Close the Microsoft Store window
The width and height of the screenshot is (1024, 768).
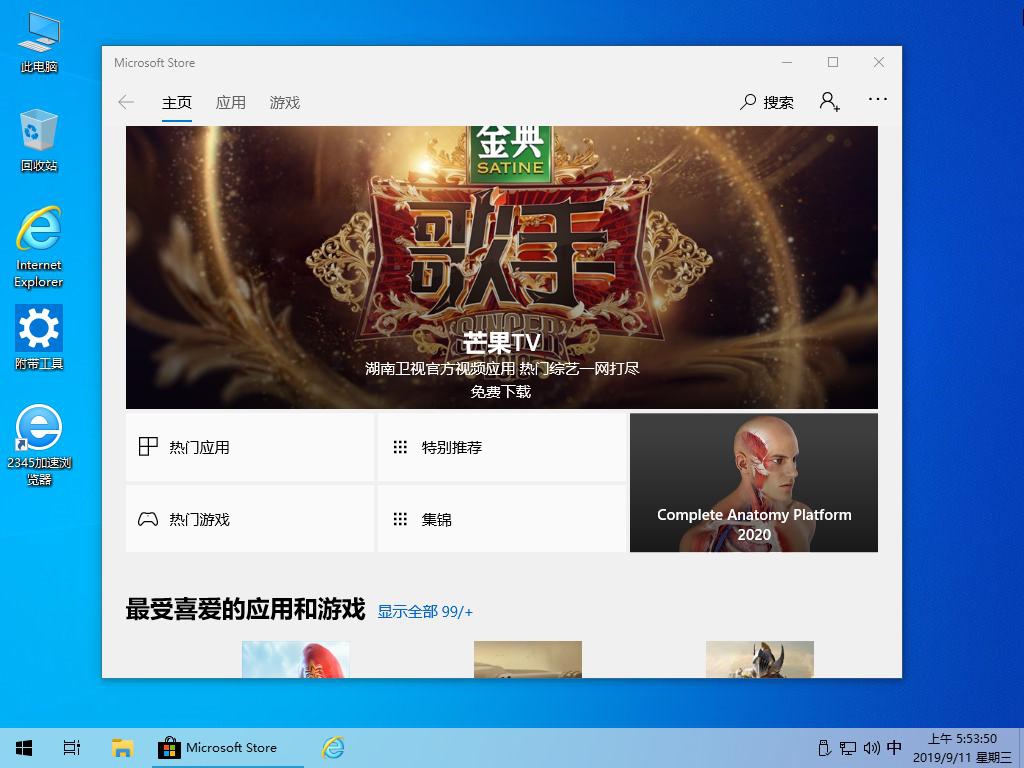[879, 62]
